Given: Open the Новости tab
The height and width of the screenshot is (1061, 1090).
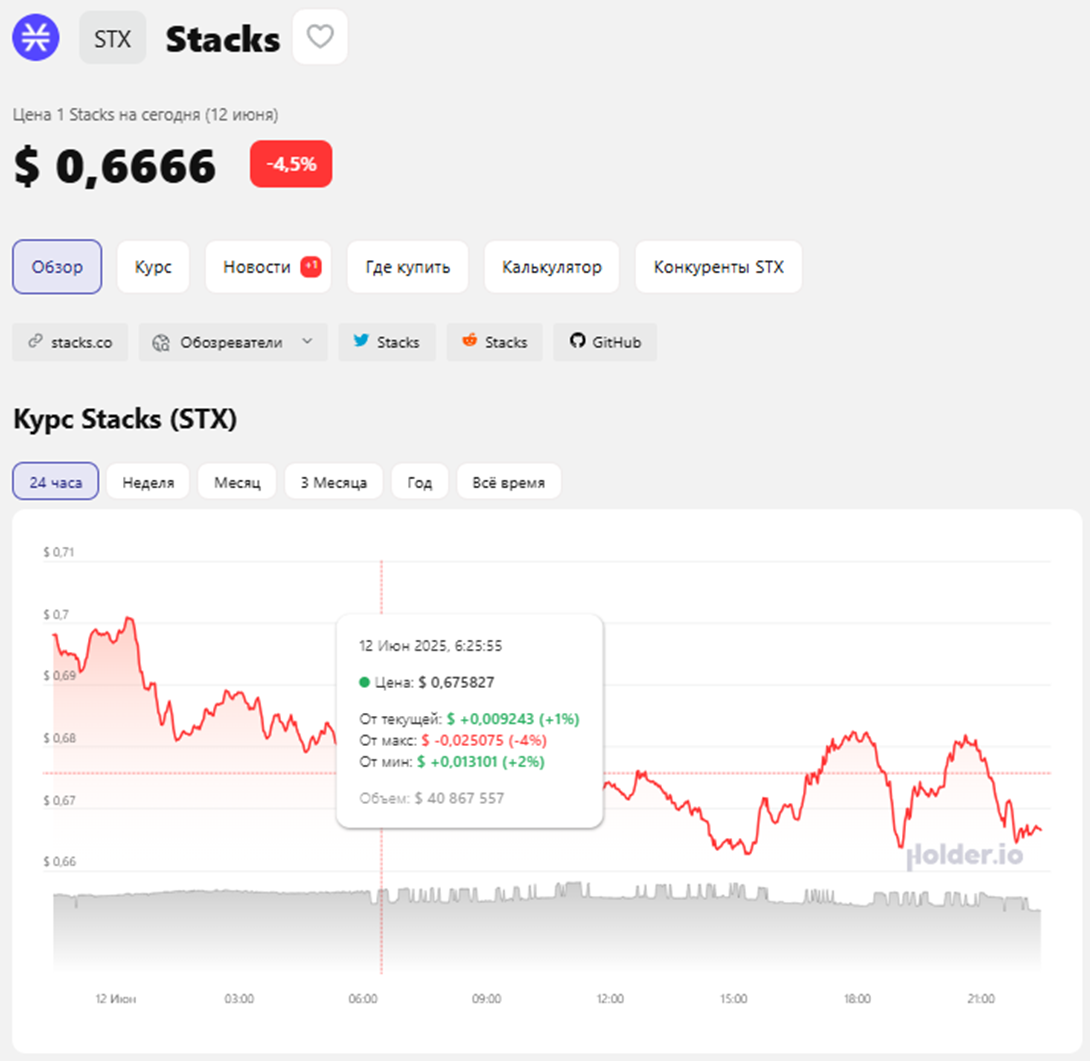Looking at the screenshot, I should click(268, 267).
